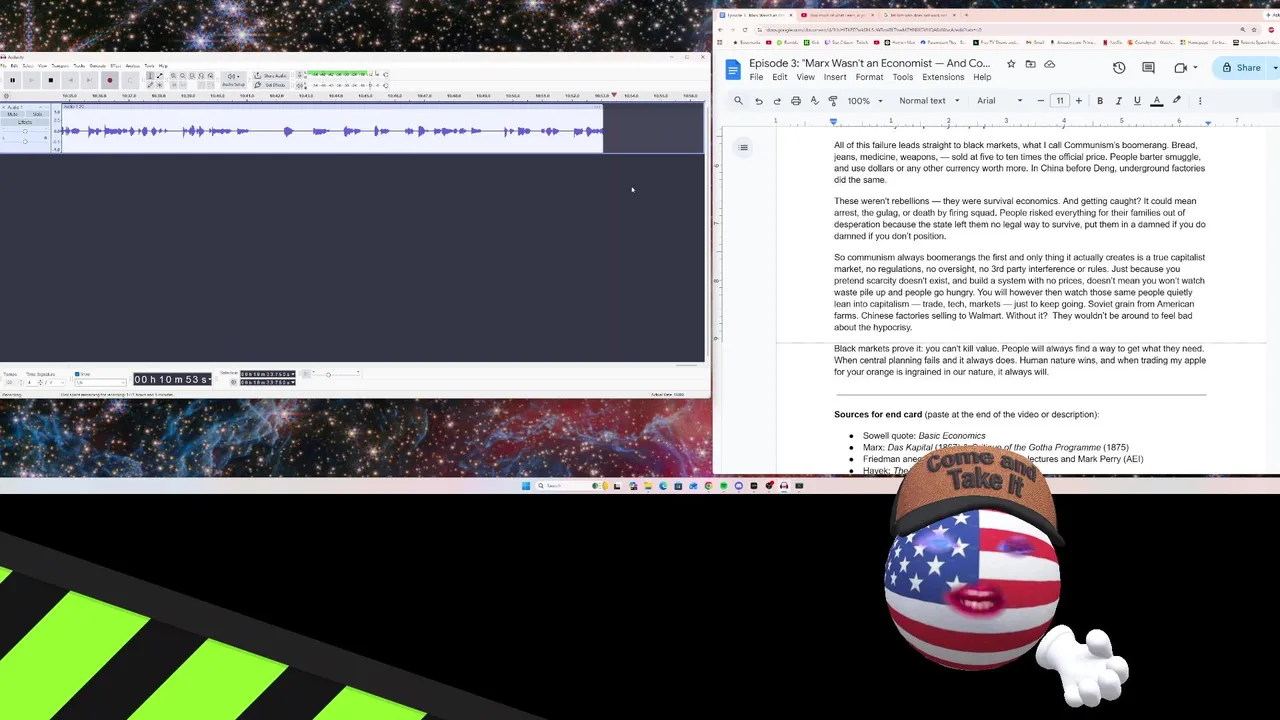Click the Share button in Docs
The image size is (1280, 720).
click(1241, 68)
